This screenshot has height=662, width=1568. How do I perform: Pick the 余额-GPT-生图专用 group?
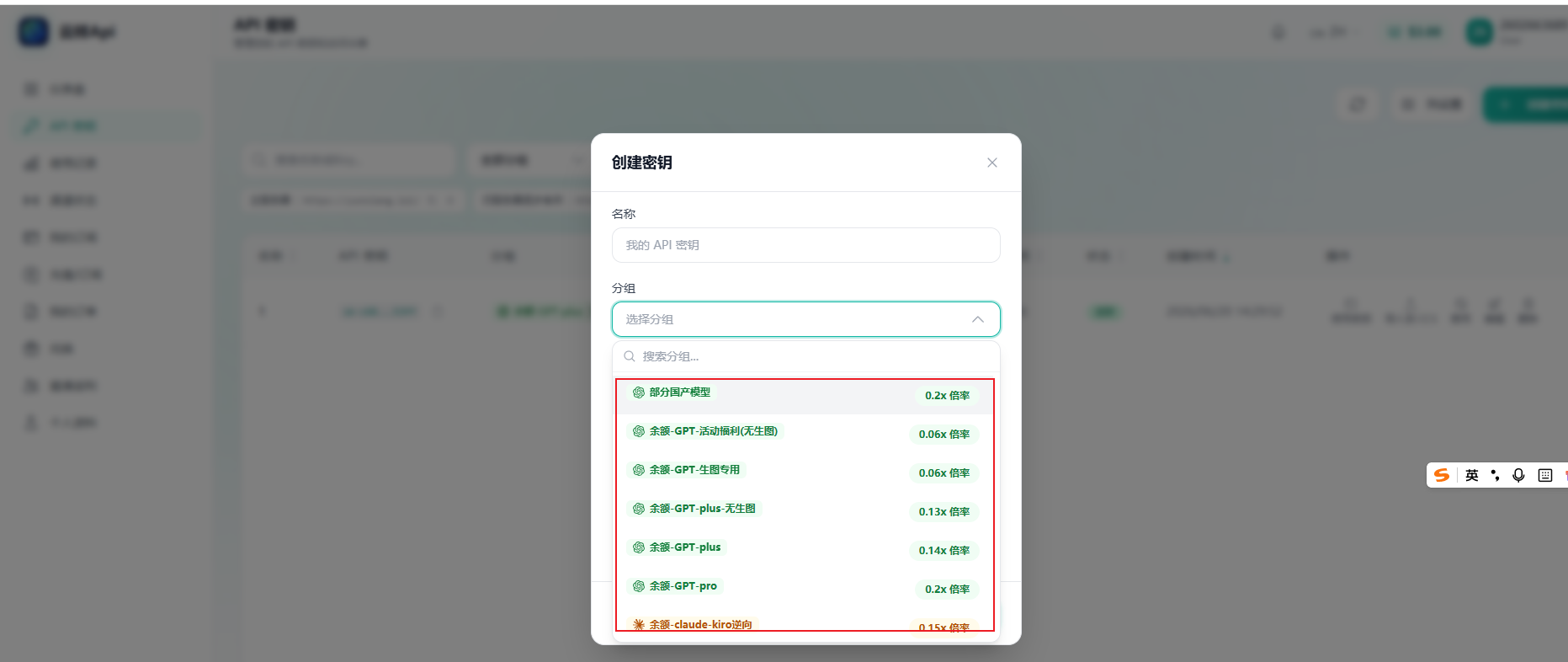tap(805, 472)
